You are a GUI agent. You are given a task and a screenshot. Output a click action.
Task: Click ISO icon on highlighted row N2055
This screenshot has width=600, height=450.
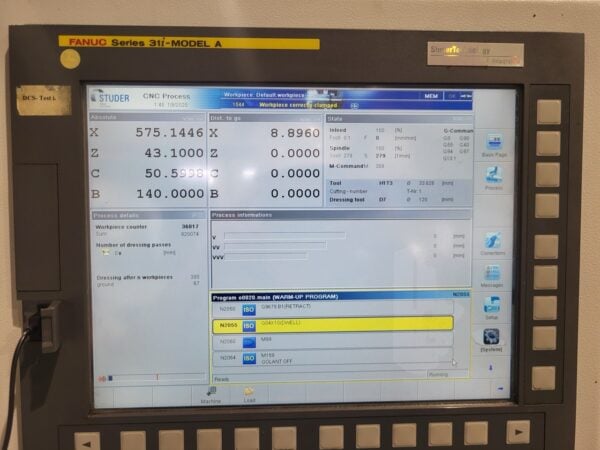(x=249, y=325)
